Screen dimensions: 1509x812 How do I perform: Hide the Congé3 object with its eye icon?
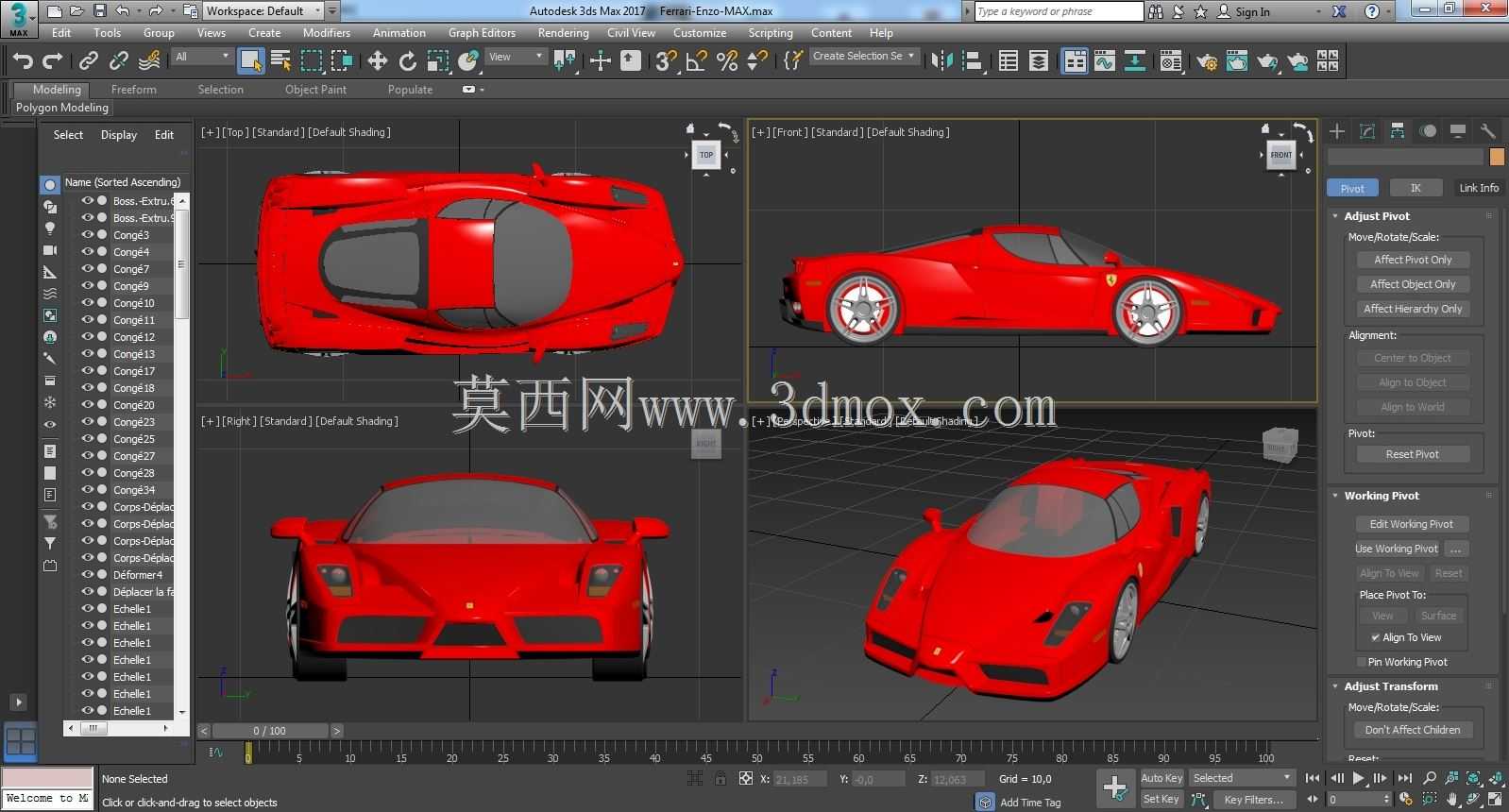(87, 235)
